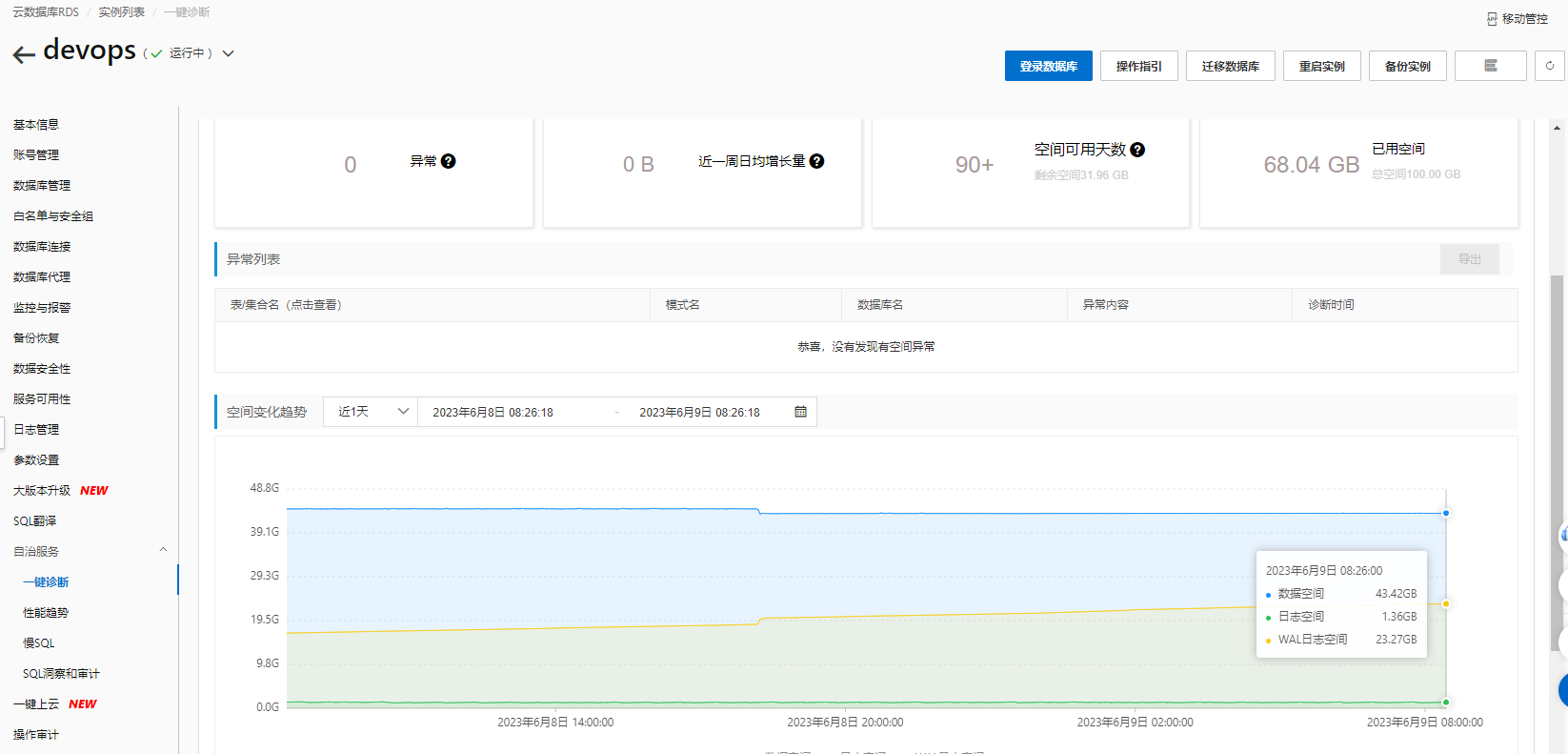Open the mobile control icon
1568x754 pixels.
pos(1492,18)
